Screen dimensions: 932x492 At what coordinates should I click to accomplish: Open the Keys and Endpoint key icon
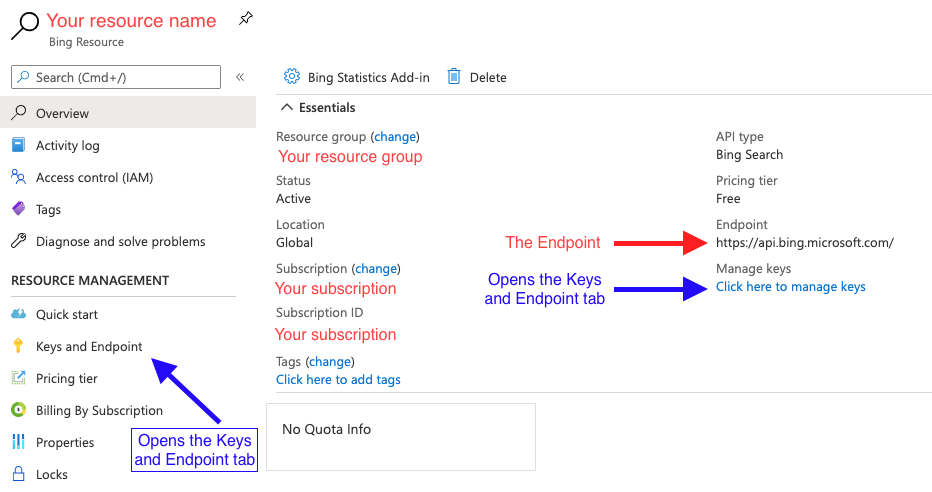18,345
